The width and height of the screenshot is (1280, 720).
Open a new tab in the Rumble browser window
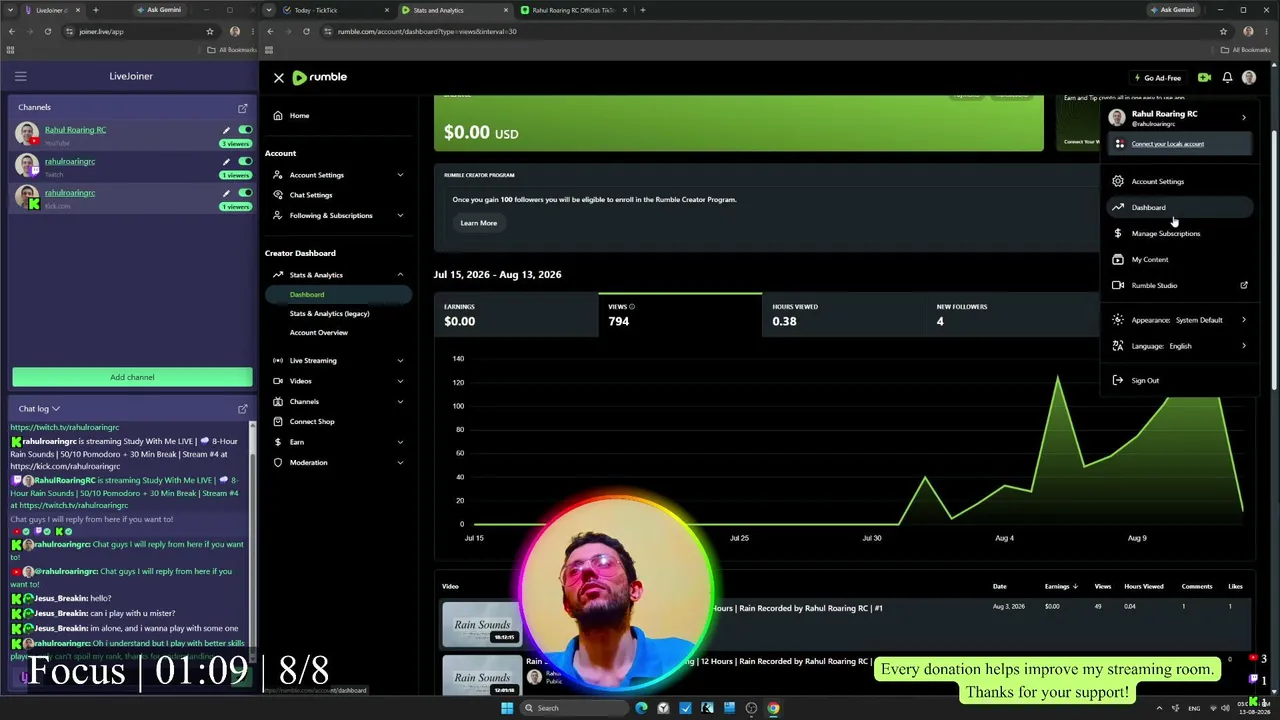pos(642,10)
